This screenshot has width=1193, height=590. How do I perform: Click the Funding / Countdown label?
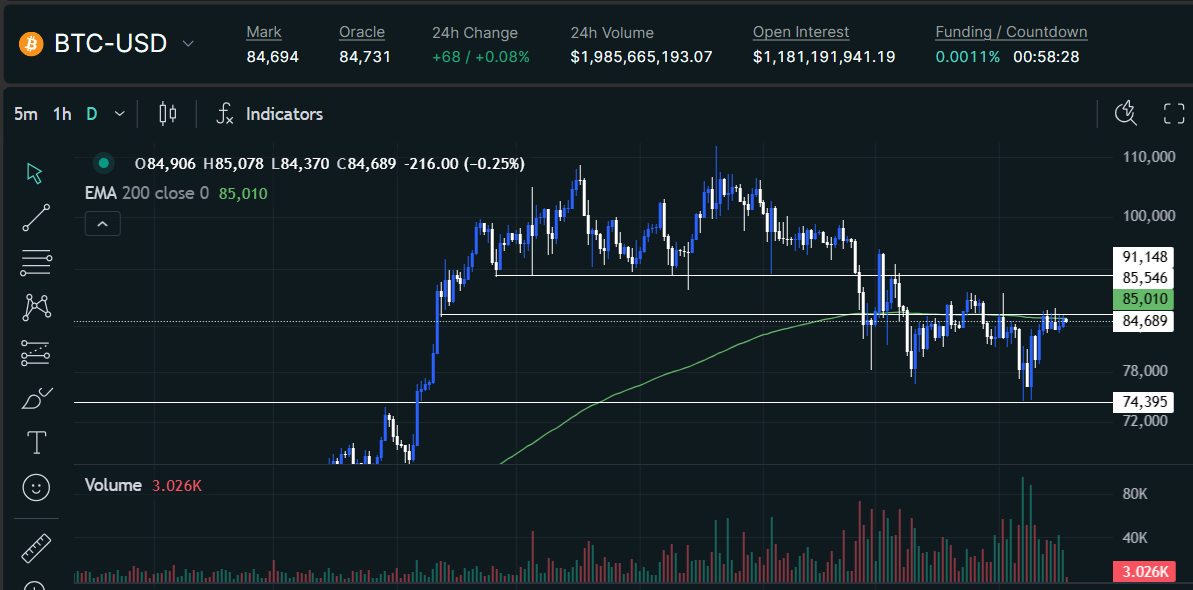point(1011,32)
